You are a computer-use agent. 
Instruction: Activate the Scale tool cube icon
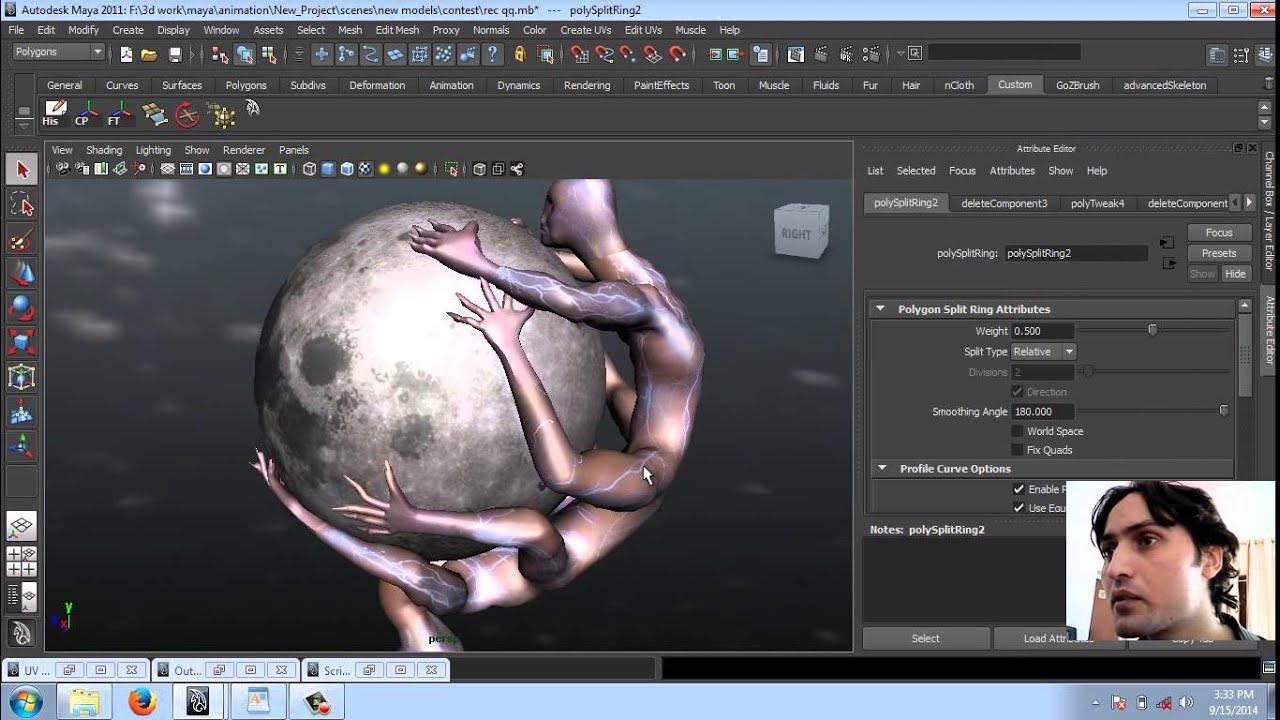(22, 343)
